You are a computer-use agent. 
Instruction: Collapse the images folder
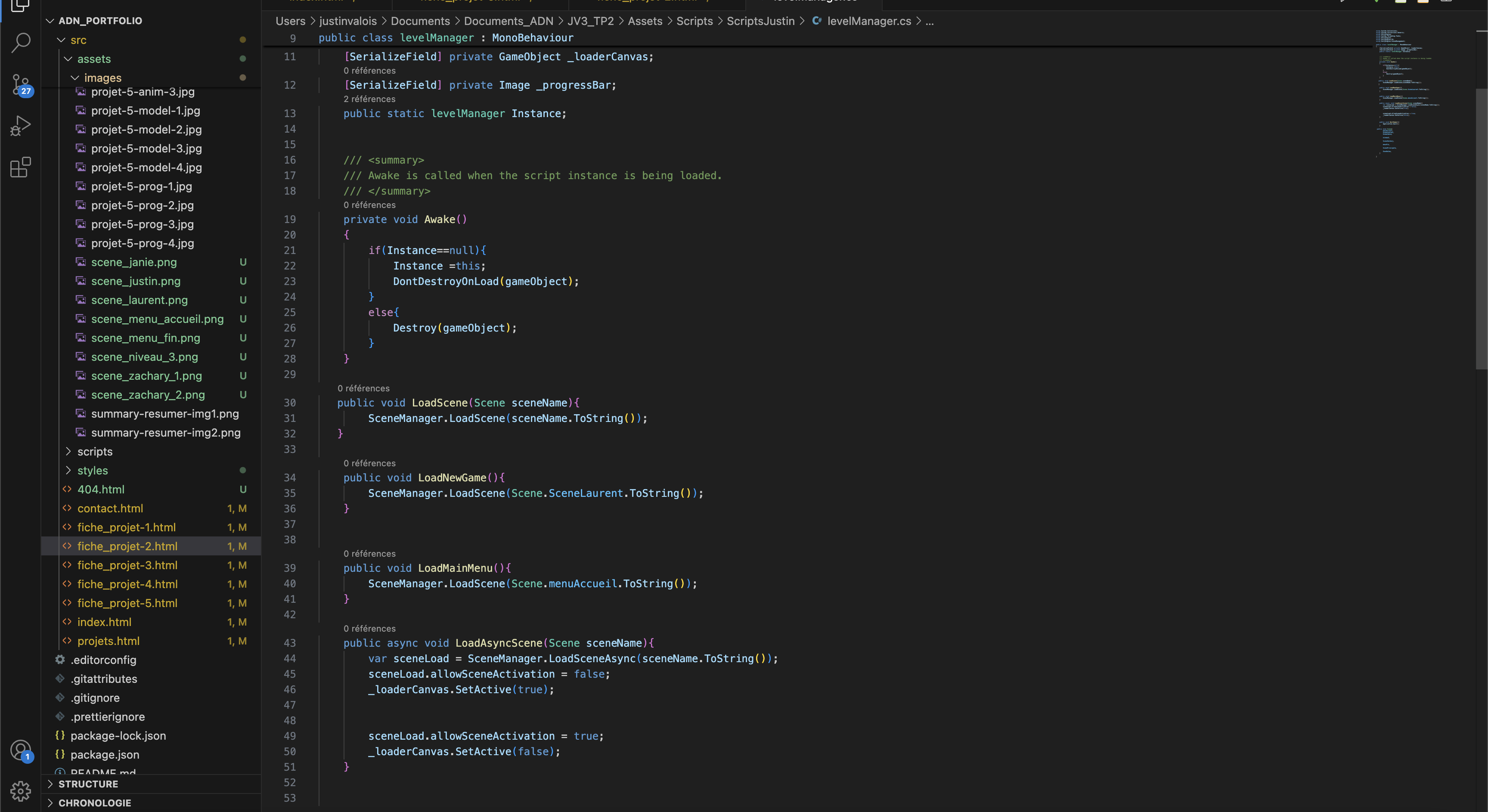click(75, 77)
